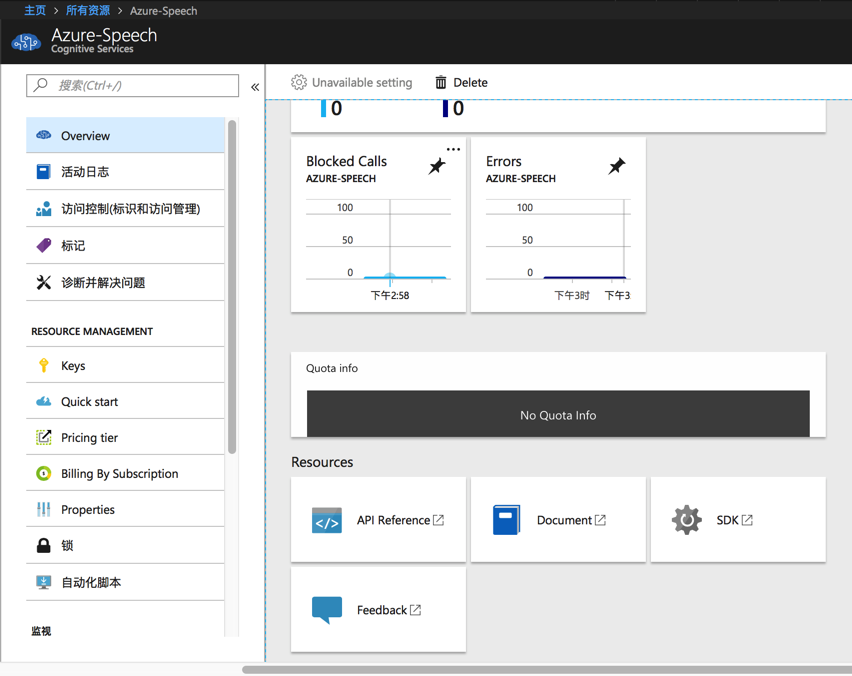Open 诊断并解决问题 menu item
This screenshot has height=676, width=852.
(x=125, y=282)
